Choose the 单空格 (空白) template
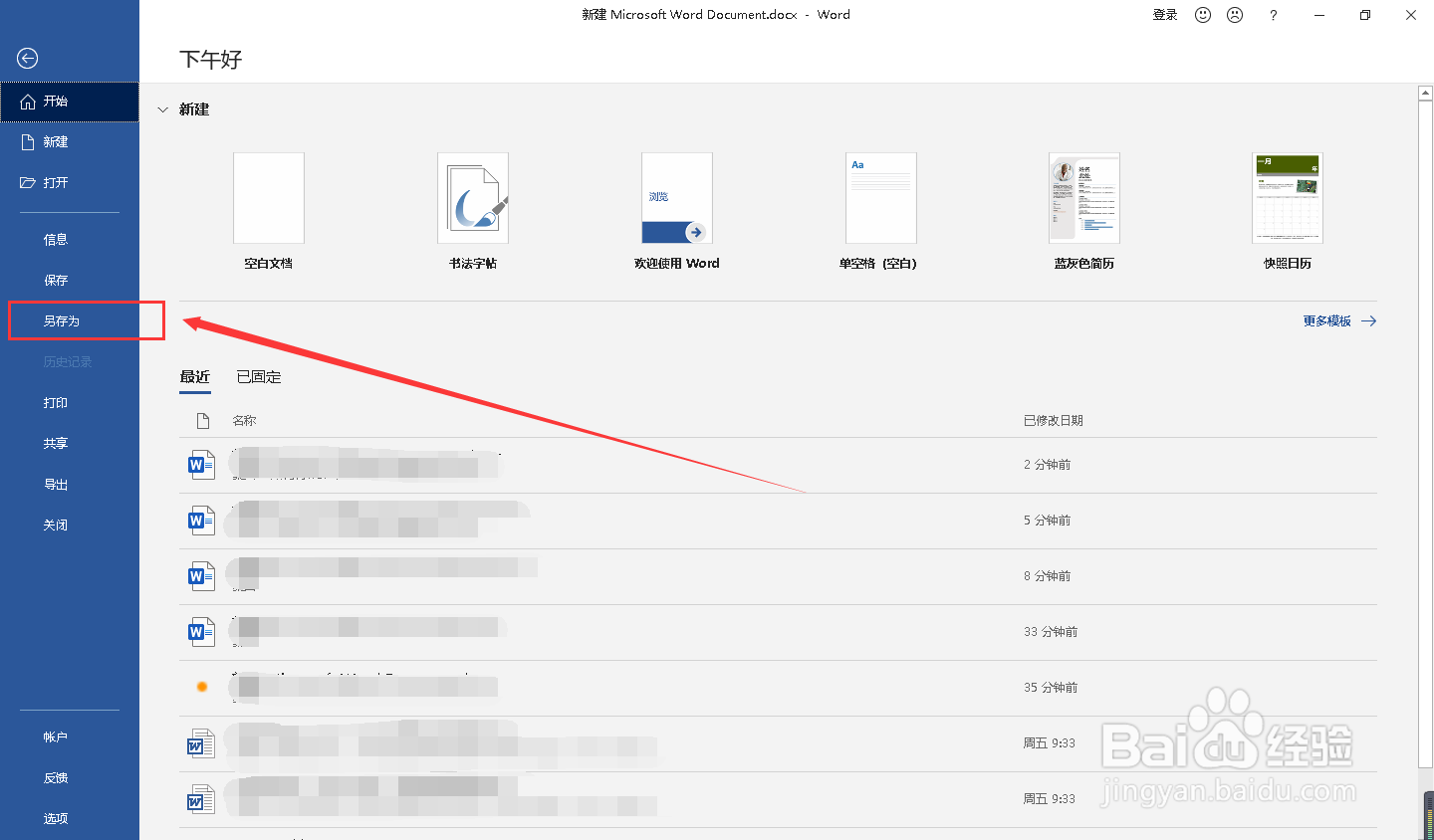This screenshot has width=1434, height=840. (881, 211)
